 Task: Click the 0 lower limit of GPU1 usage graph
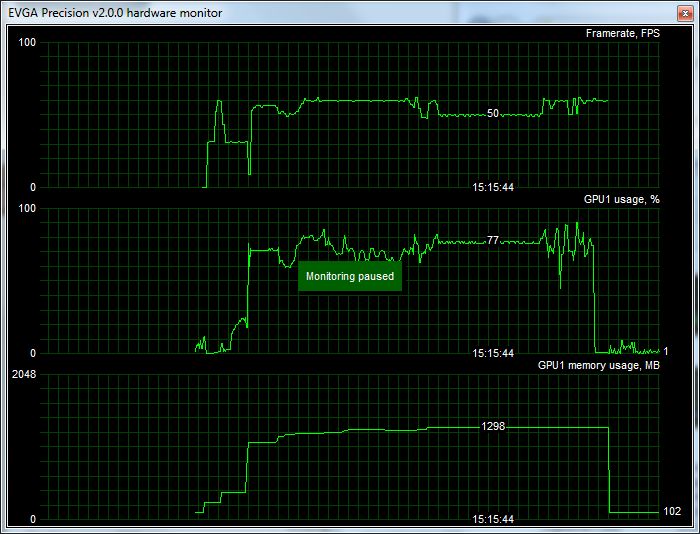[33, 353]
